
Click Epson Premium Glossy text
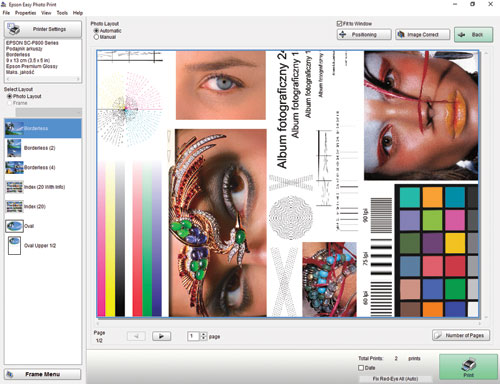tap(32, 66)
